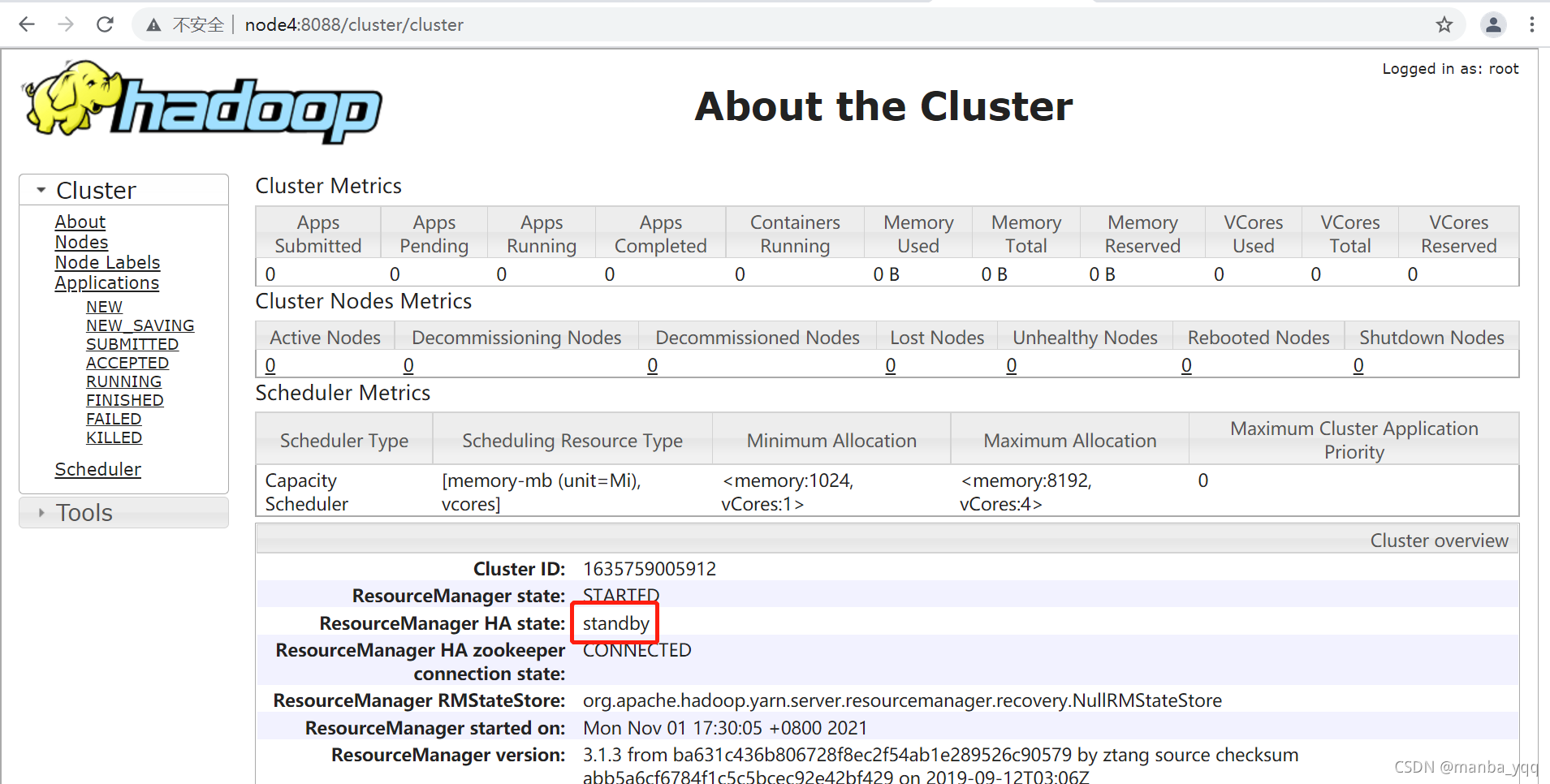Image resolution: width=1550 pixels, height=784 pixels.
Task: Click the CONNECTED zookeeper state value
Action: pos(637,650)
